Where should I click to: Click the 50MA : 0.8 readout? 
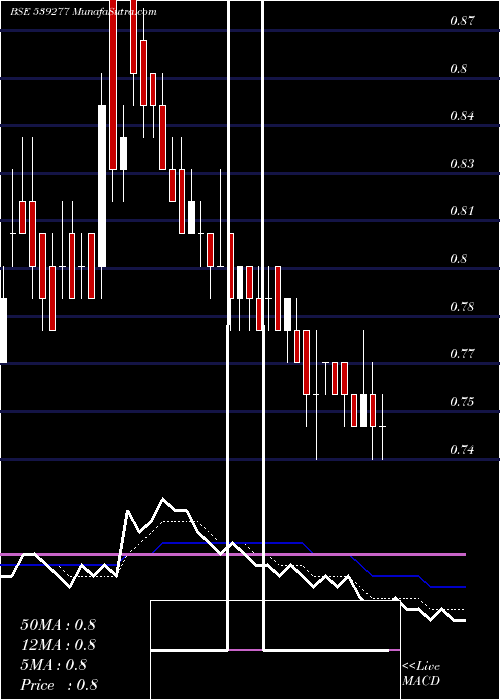[x=58, y=625]
